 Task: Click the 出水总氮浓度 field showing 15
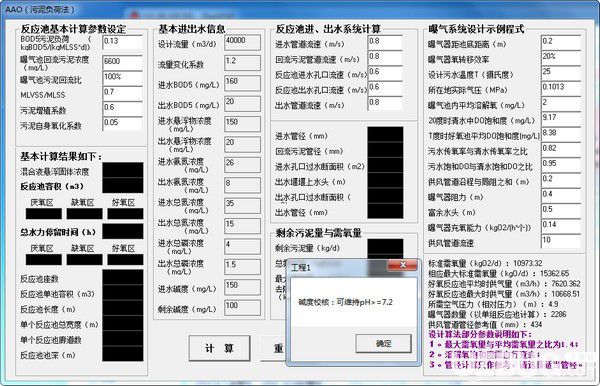coord(243,226)
